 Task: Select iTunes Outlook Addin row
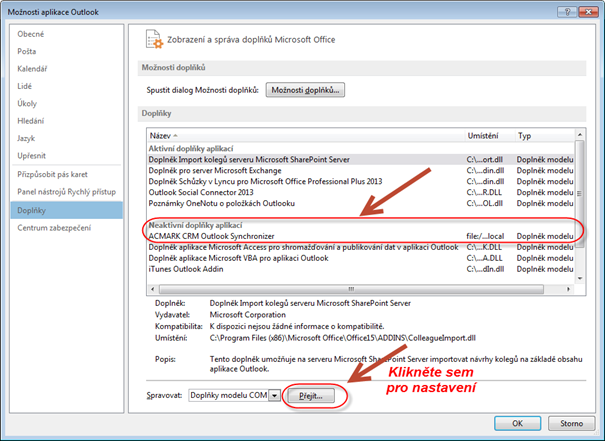click(x=361, y=269)
